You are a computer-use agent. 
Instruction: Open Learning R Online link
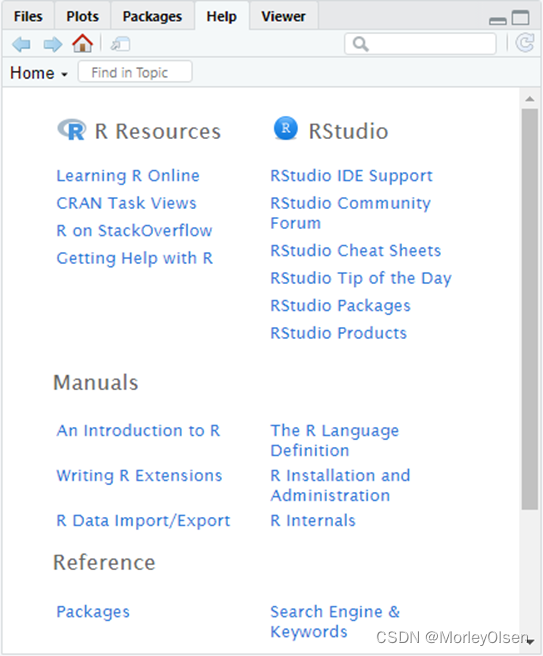point(128,176)
